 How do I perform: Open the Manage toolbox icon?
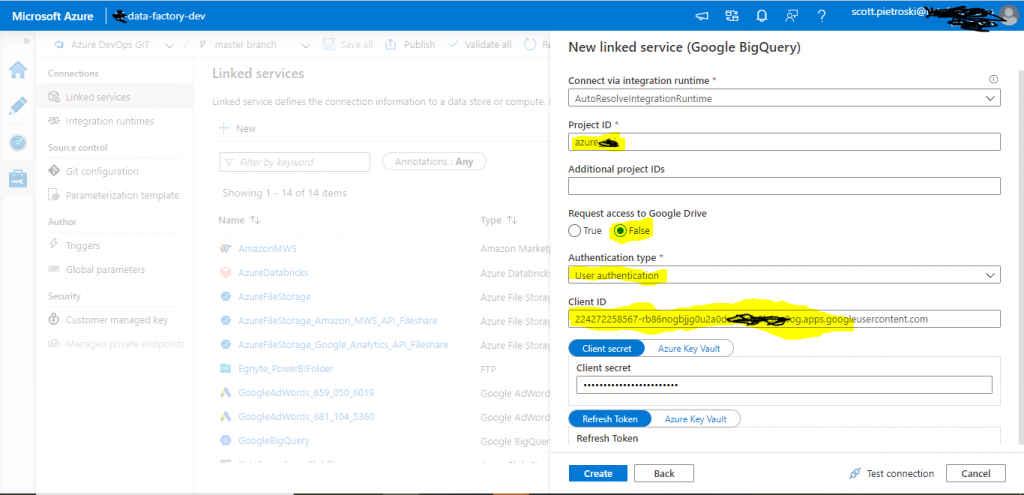(x=18, y=178)
